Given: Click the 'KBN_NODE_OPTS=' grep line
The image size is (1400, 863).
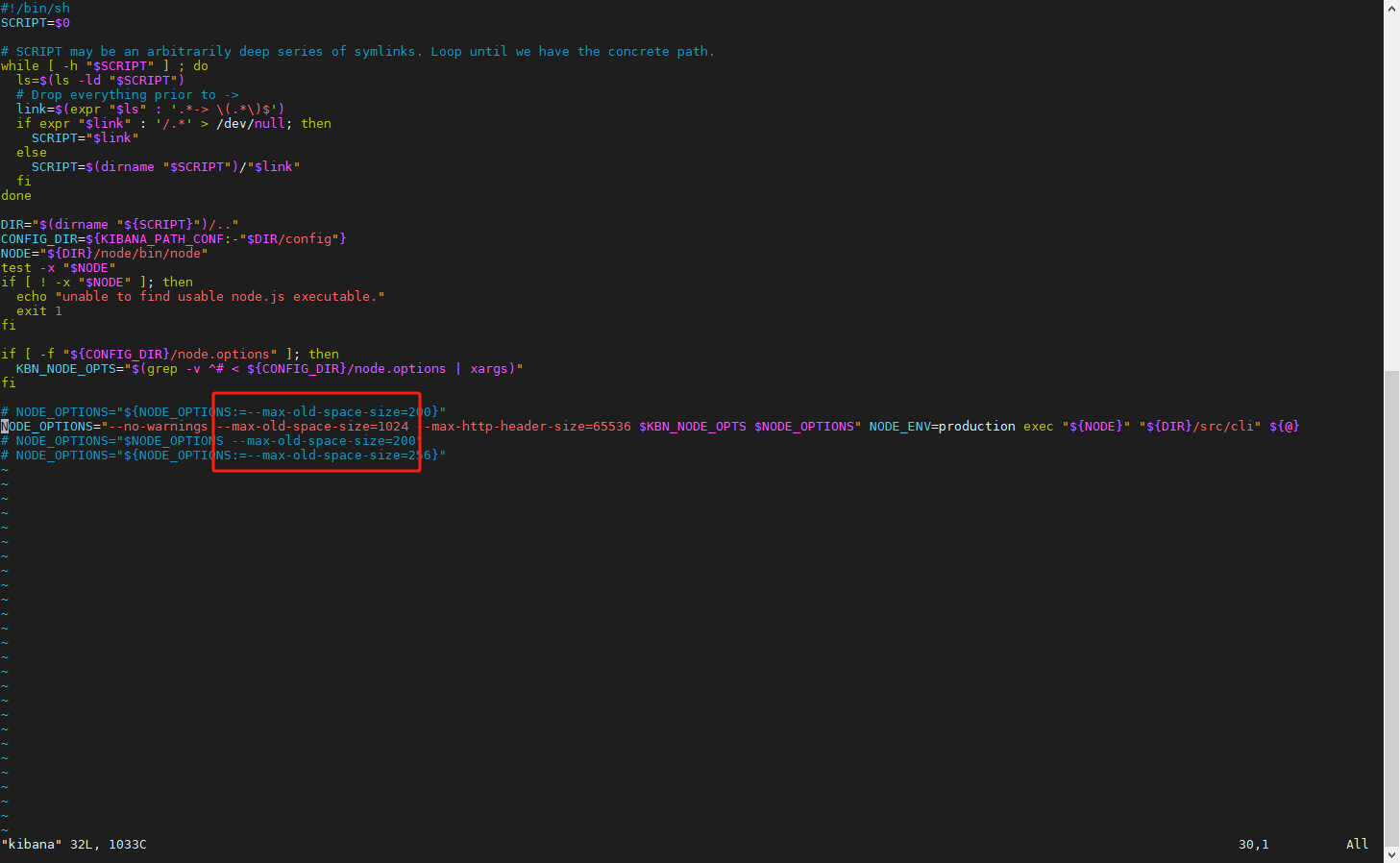Looking at the screenshot, I should coord(269,368).
